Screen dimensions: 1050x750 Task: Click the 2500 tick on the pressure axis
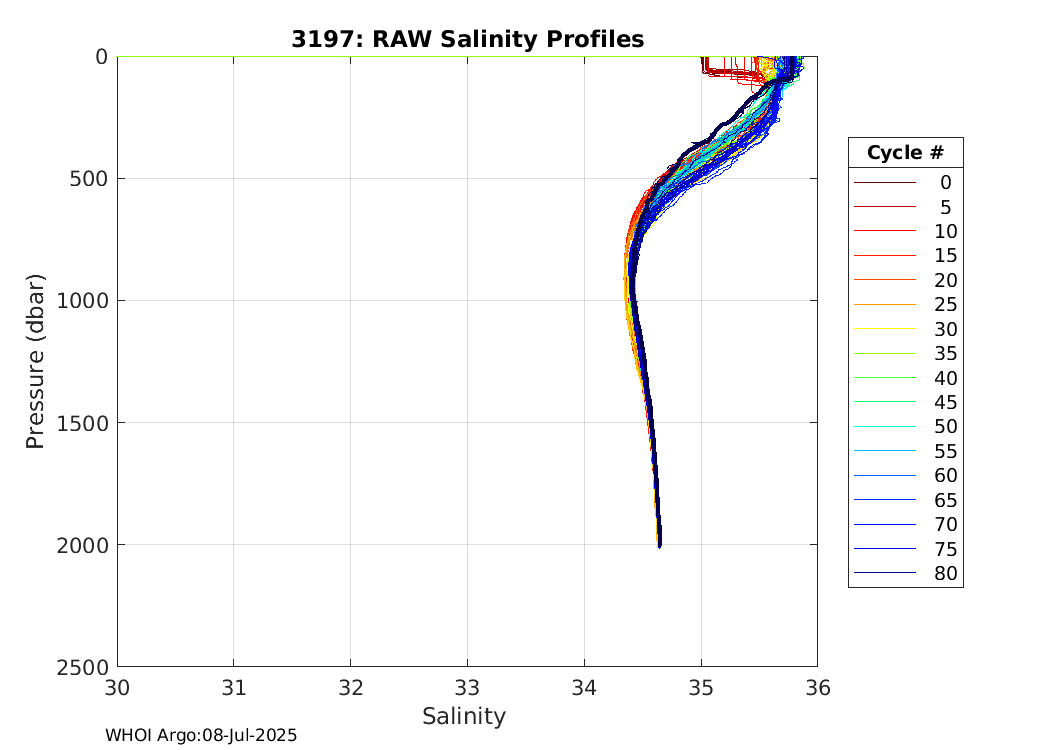pyautogui.click(x=87, y=667)
